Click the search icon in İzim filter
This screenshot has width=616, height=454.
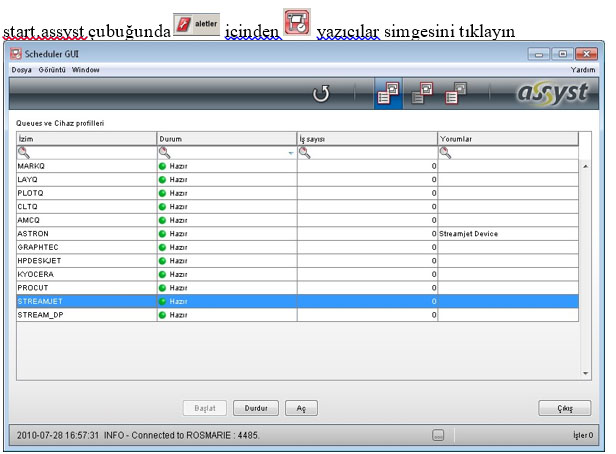pos(24,152)
